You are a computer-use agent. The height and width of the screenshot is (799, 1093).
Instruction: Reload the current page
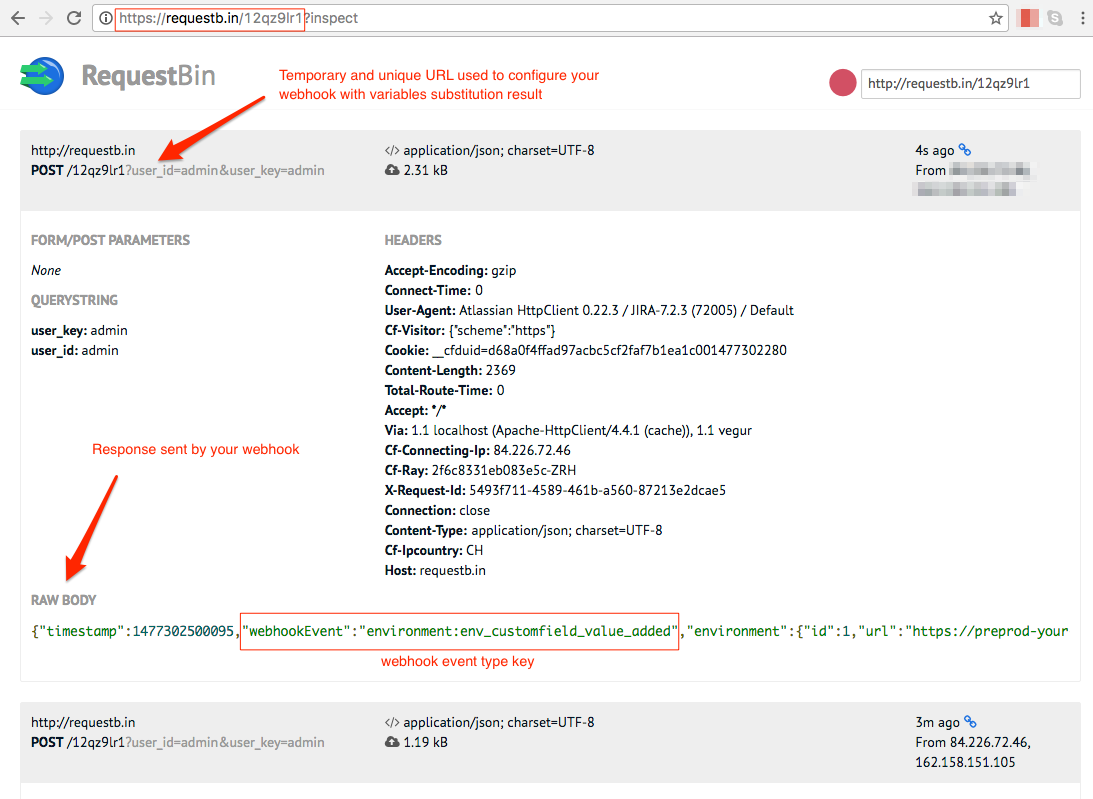tap(74, 18)
